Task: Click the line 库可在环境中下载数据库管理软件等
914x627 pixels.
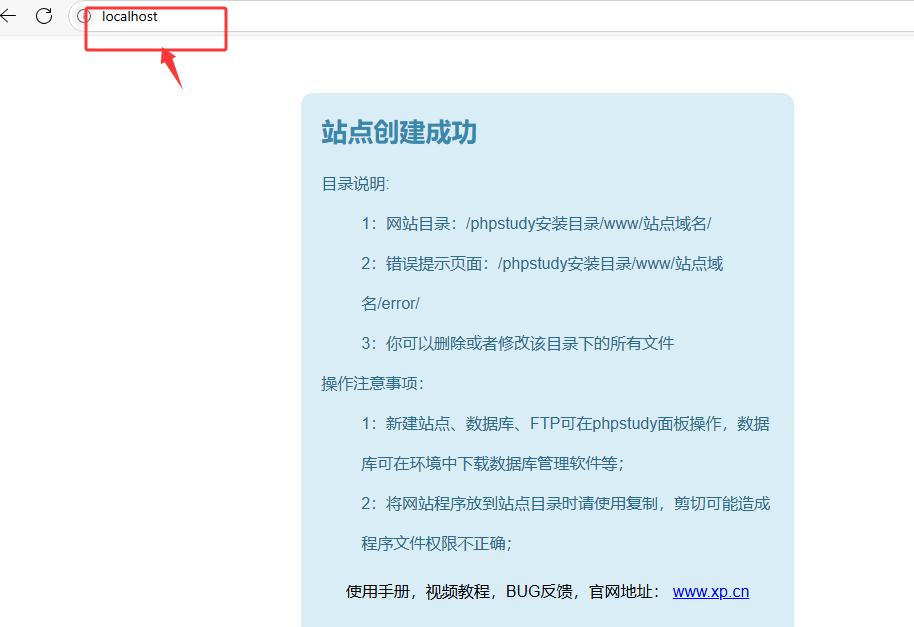Action: tap(493, 464)
